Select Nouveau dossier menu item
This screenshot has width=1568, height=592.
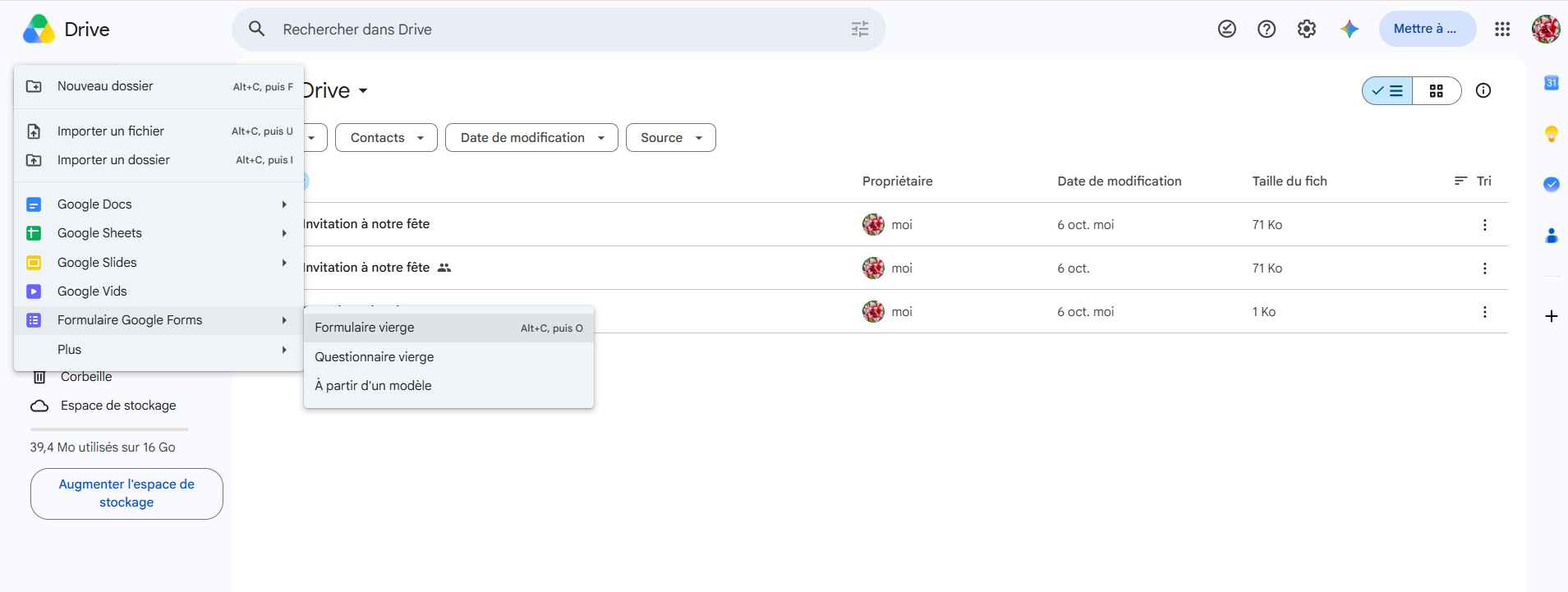coord(159,86)
